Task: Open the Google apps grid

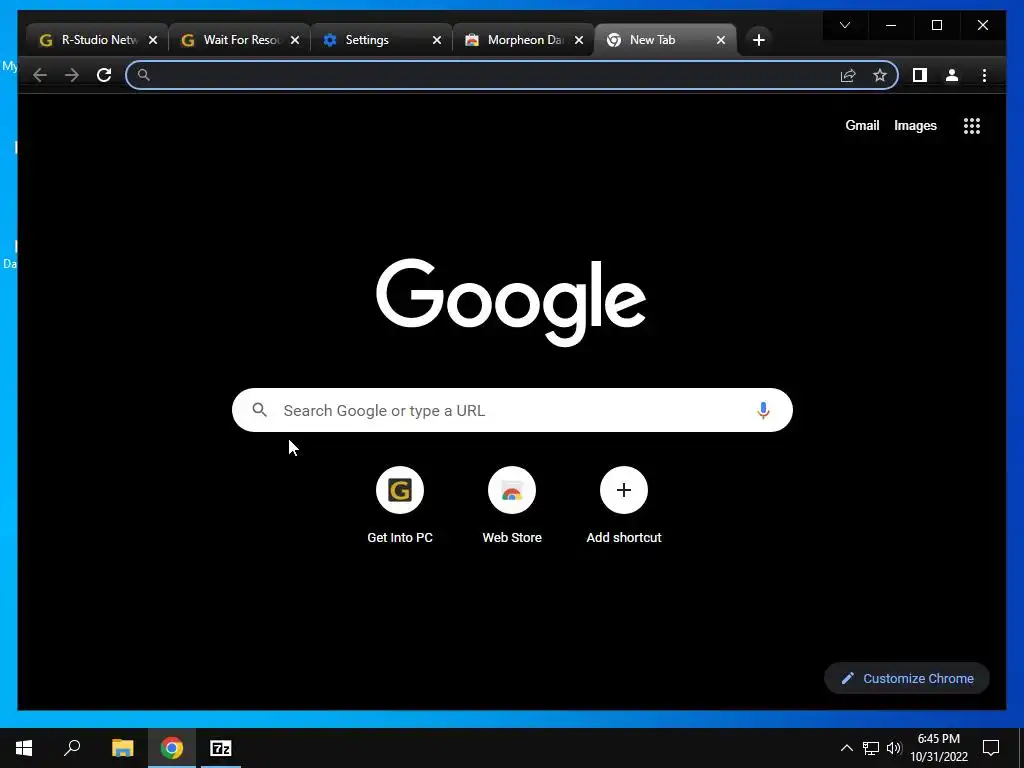Action: point(972,125)
